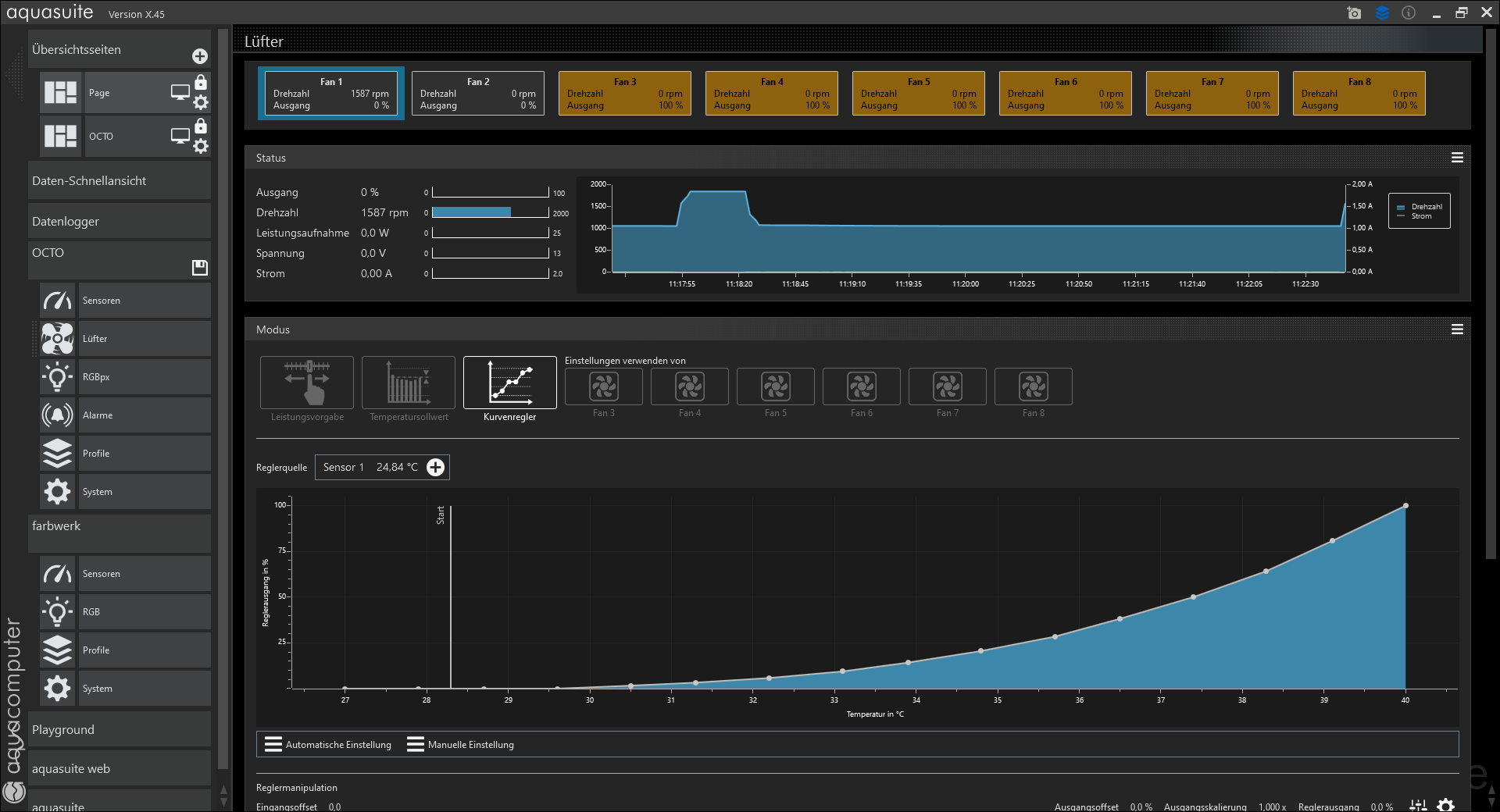The width and height of the screenshot is (1500, 812).
Task: Add controller source with plus icon
Action: (x=435, y=467)
